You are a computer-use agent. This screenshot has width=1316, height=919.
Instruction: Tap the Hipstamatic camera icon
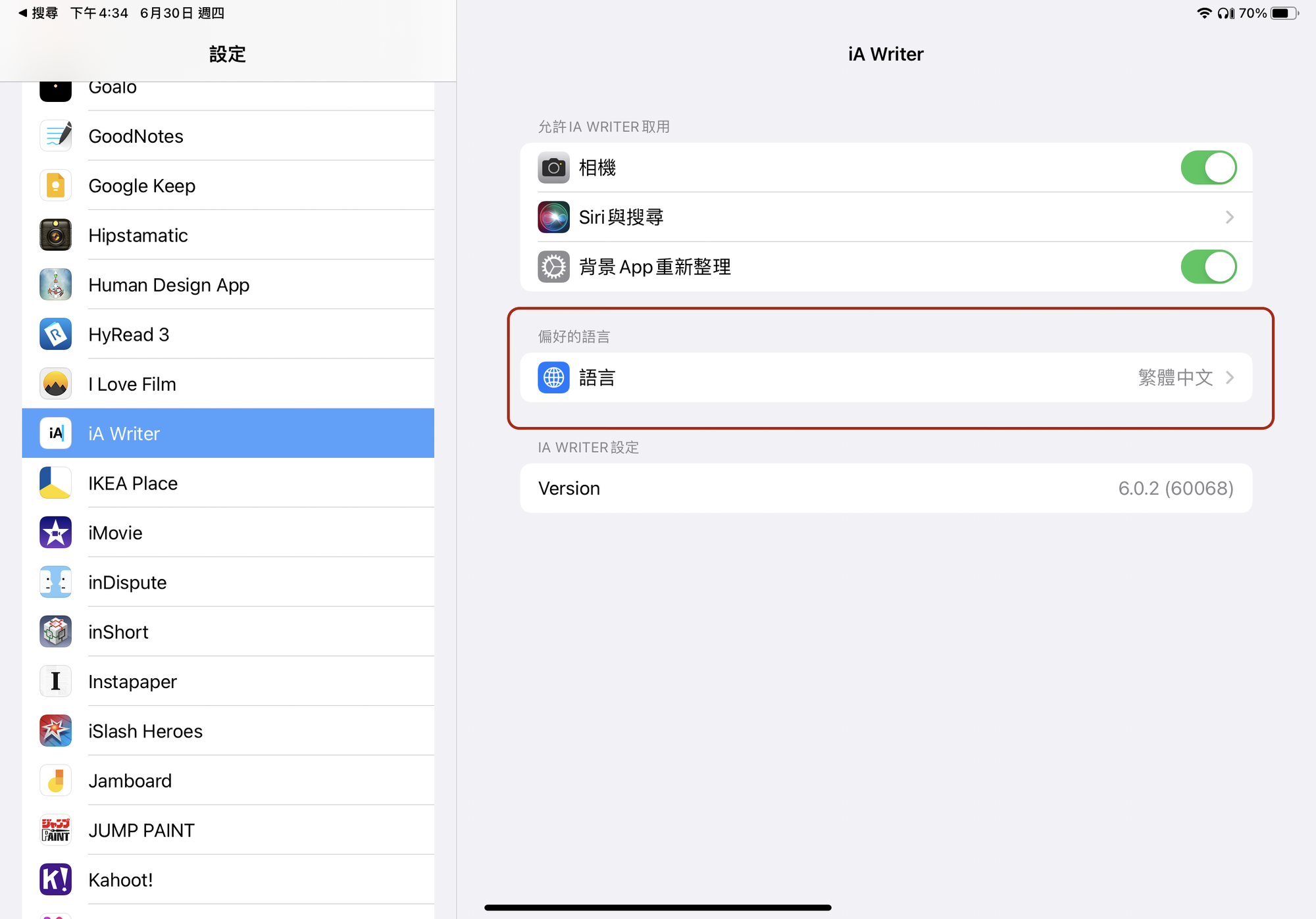pos(56,236)
